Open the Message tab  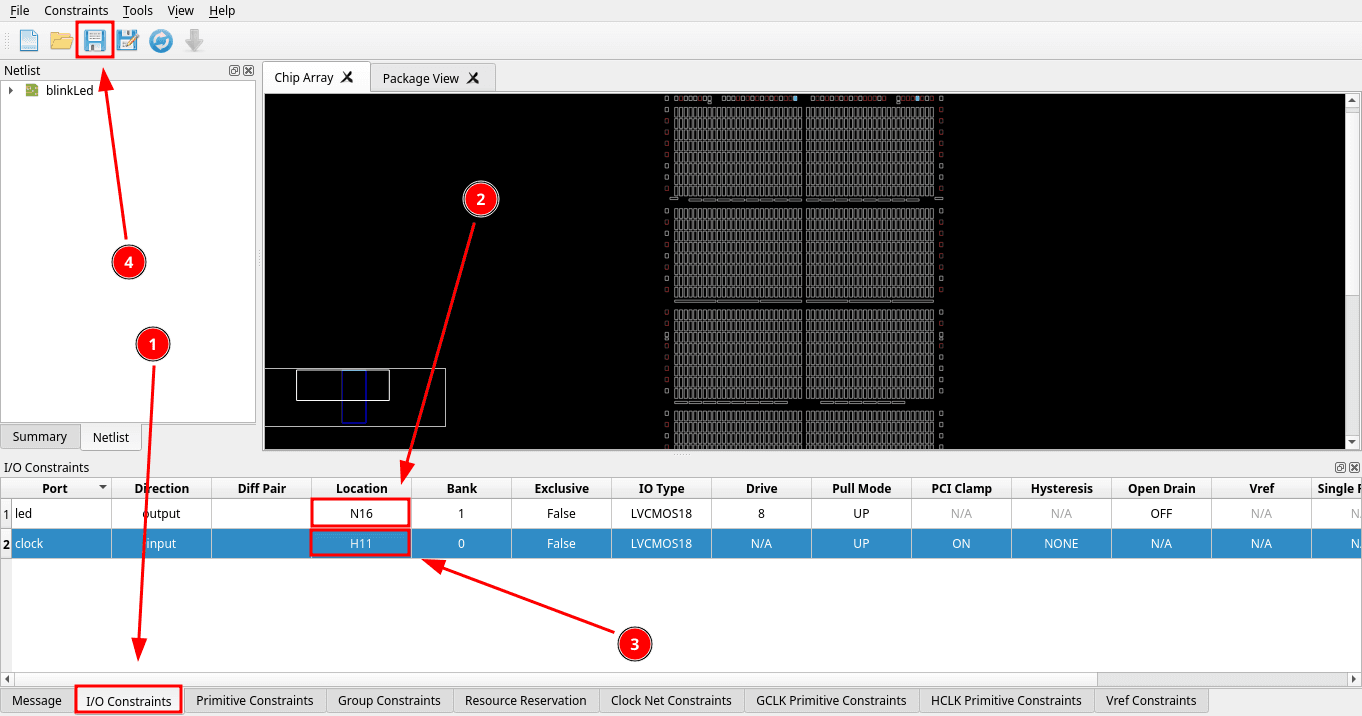(x=37, y=700)
